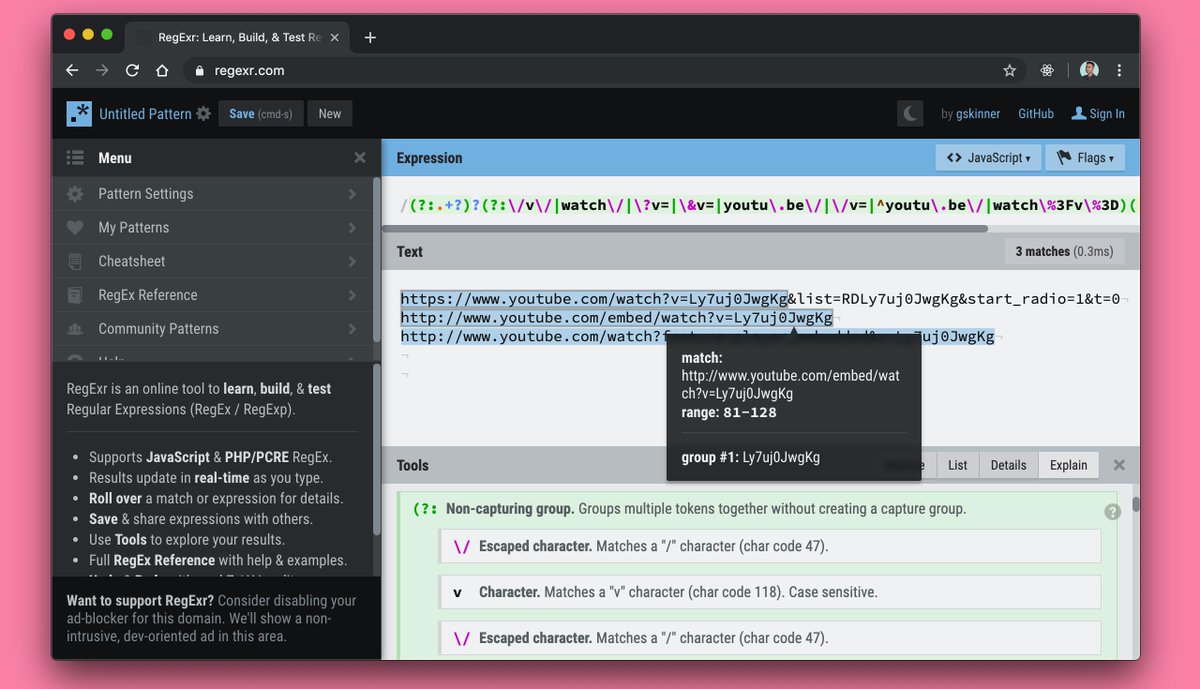Click 'Text' section heading

[x=410, y=252]
